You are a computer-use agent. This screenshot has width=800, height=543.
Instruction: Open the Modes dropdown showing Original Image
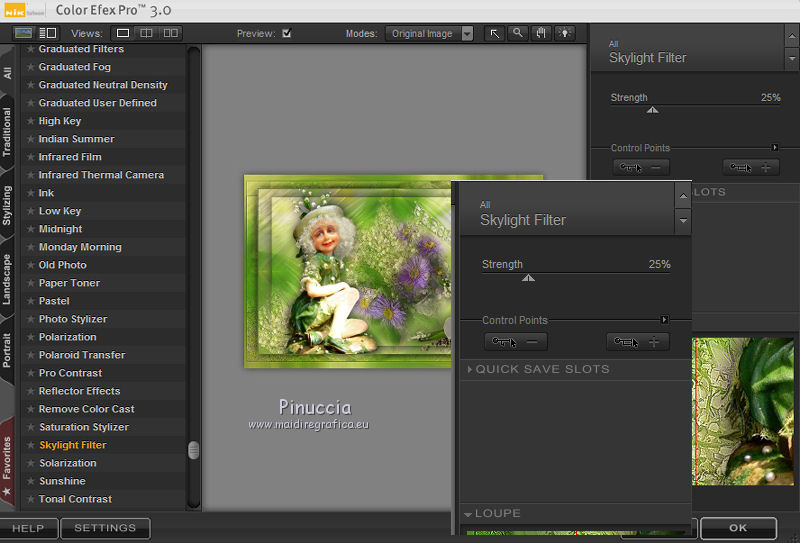click(x=429, y=34)
